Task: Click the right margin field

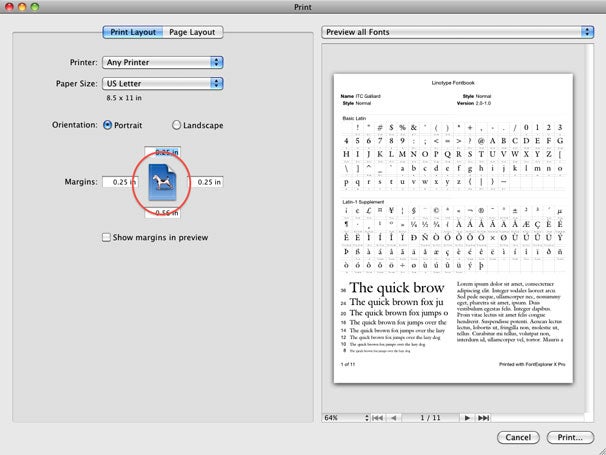Action: point(206,182)
